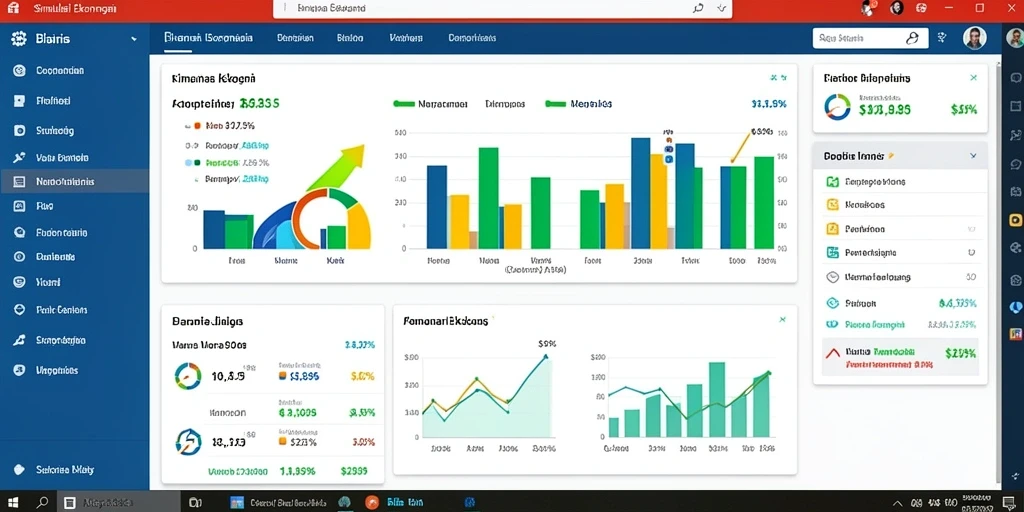This screenshot has height=512, width=1024.
Task: Close the Fomonari Ekdoos chart card
Action: coord(782,319)
